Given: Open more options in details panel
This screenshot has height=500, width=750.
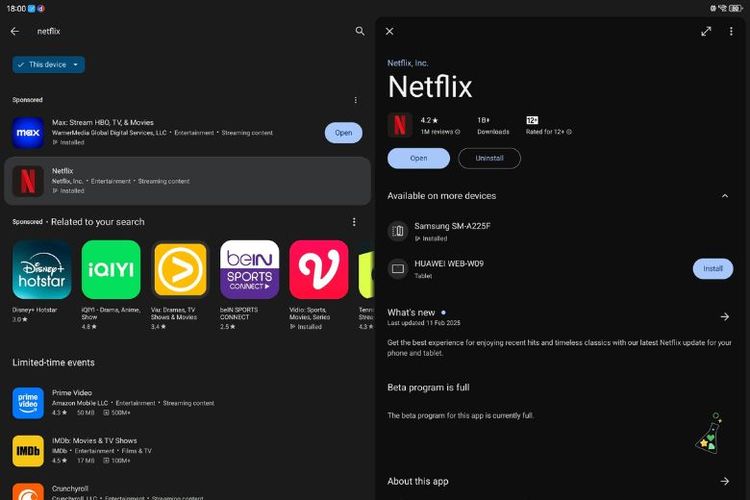Looking at the screenshot, I should pos(733,32).
